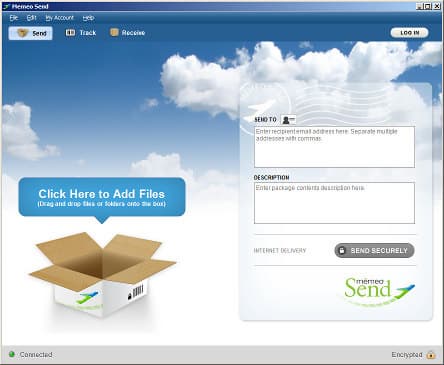Image resolution: width=444 pixels, height=365 pixels.
Task: Focus the package description field
Action: pos(334,203)
